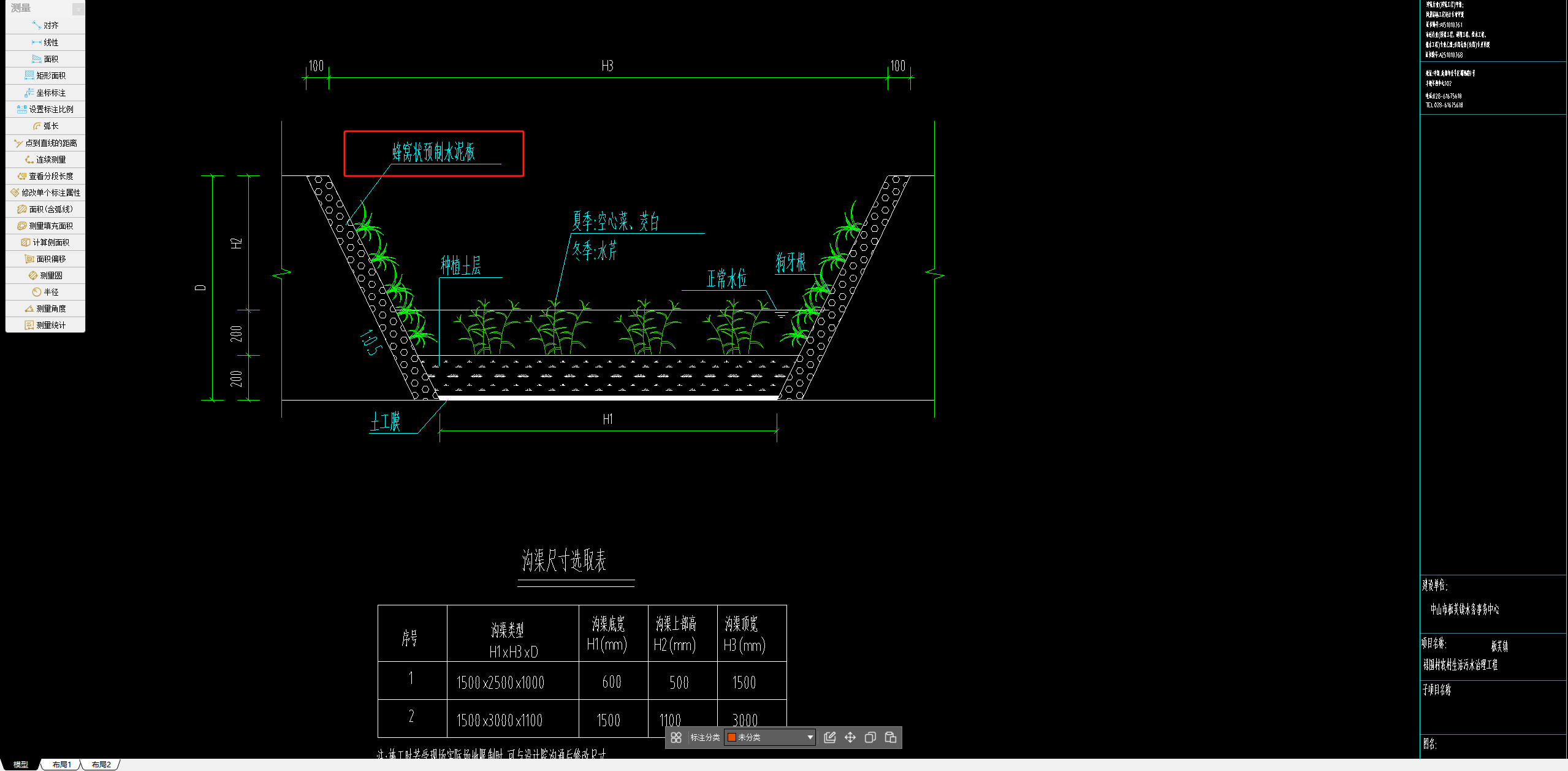
Task: Activate the 面积 area measurement tool
Action: [45, 59]
